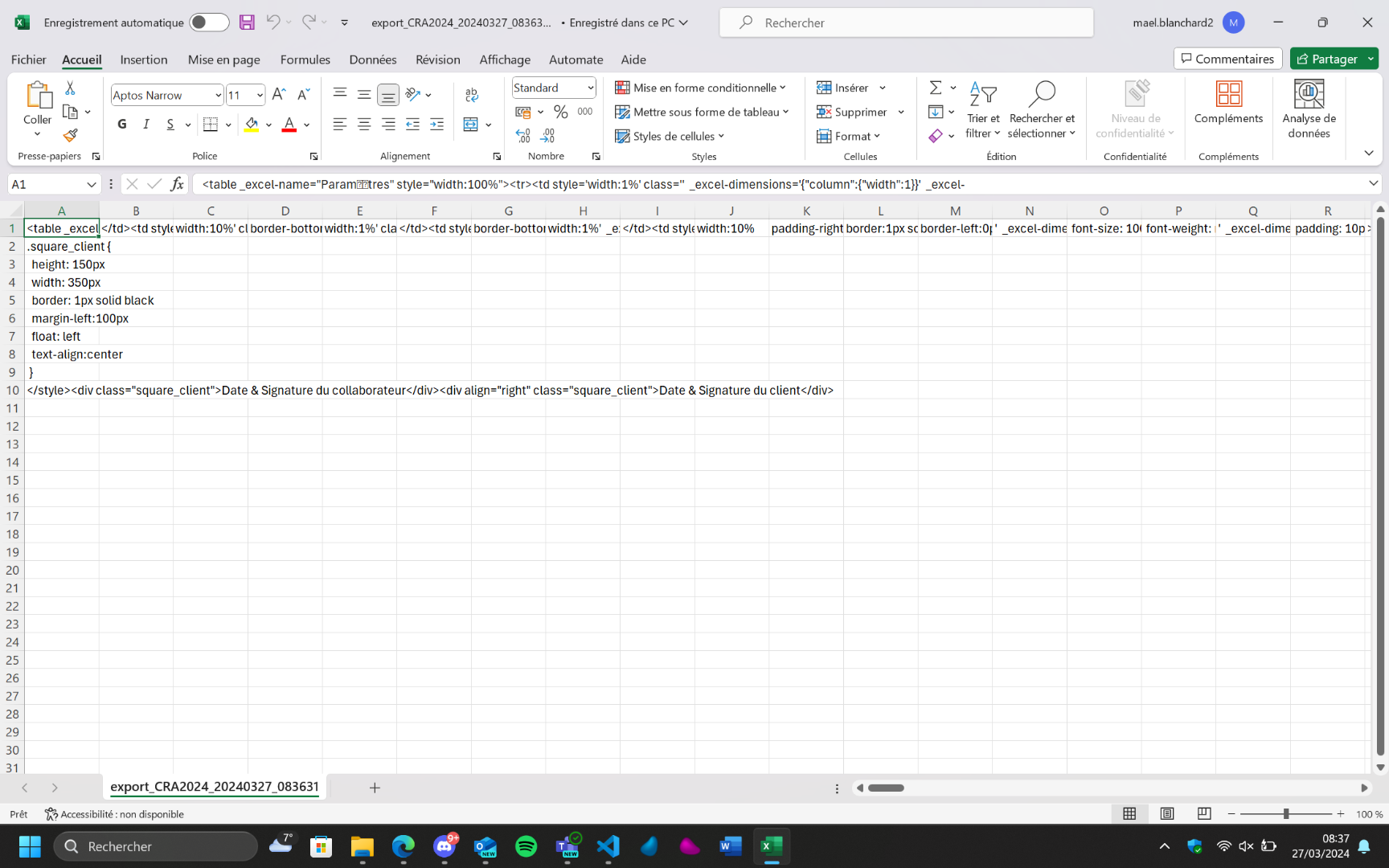Click the increase font size icon
1389x868 pixels.
(279, 95)
